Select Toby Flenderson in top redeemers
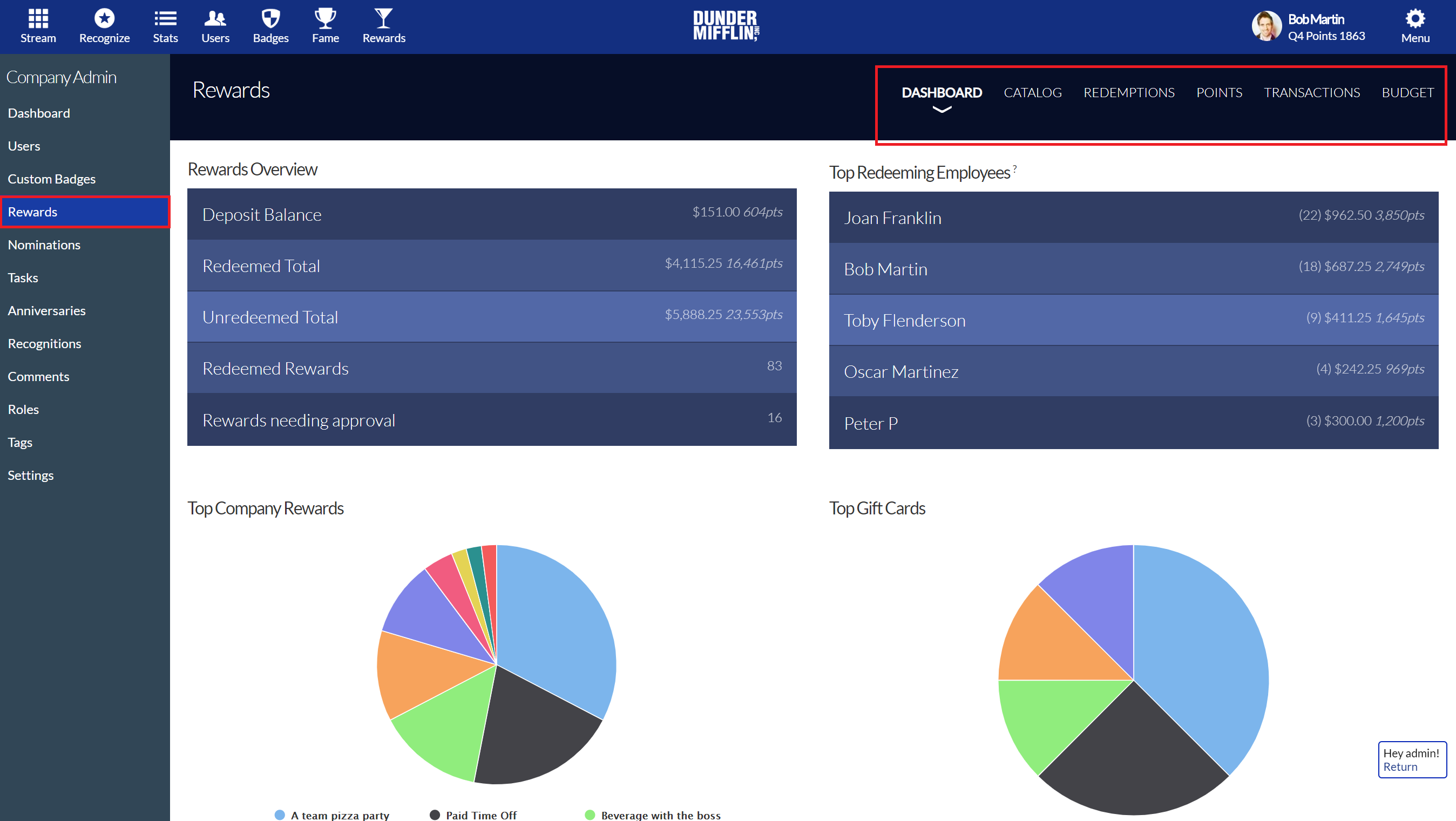The height and width of the screenshot is (821, 1456). tap(1133, 320)
